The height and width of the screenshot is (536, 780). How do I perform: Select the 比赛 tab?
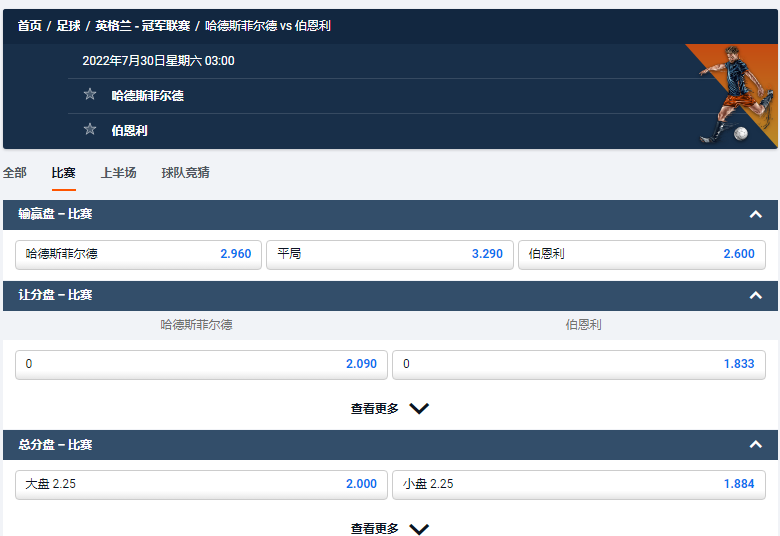[64, 173]
